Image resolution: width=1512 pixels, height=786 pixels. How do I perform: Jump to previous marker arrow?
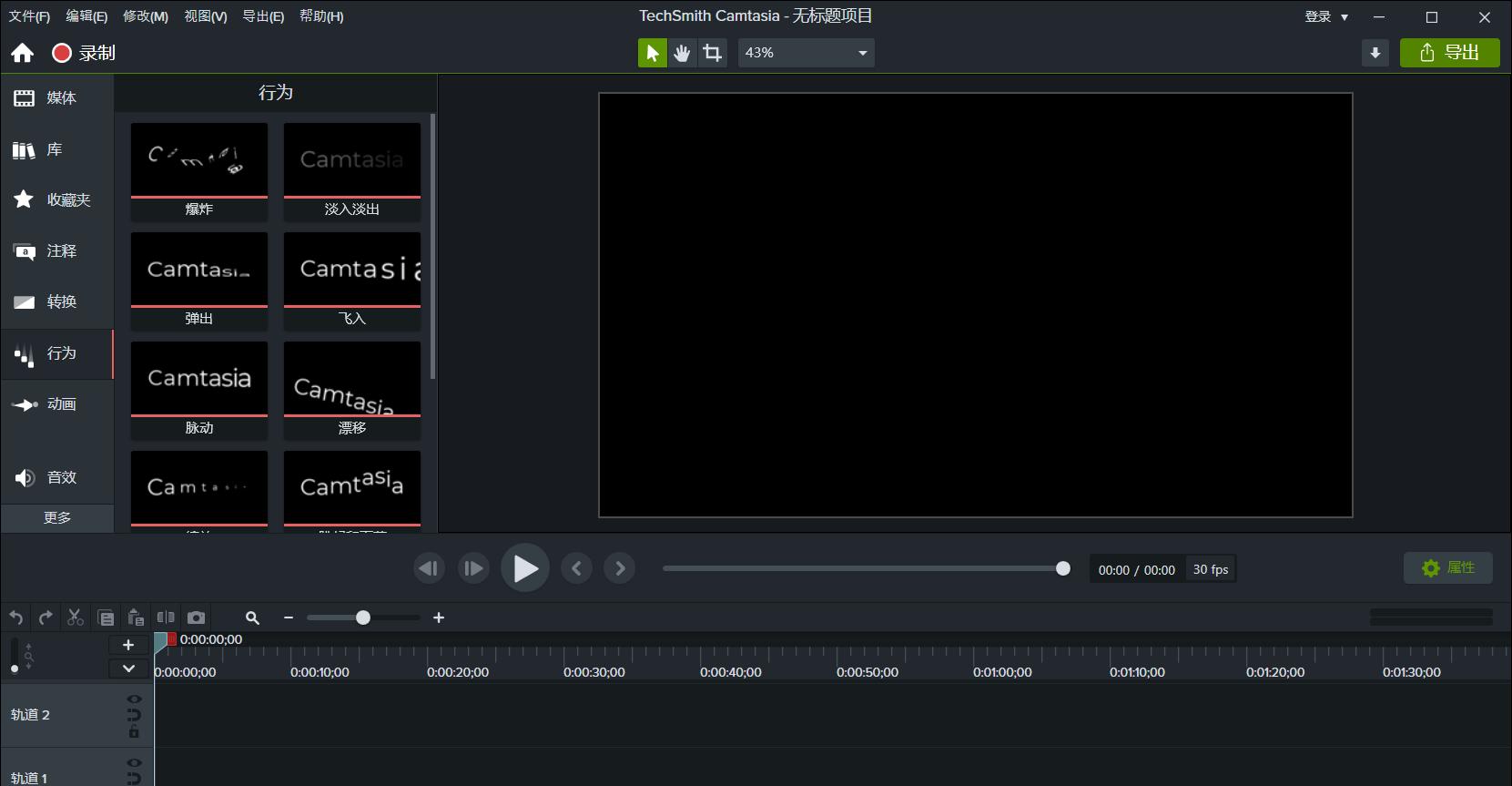point(576,568)
